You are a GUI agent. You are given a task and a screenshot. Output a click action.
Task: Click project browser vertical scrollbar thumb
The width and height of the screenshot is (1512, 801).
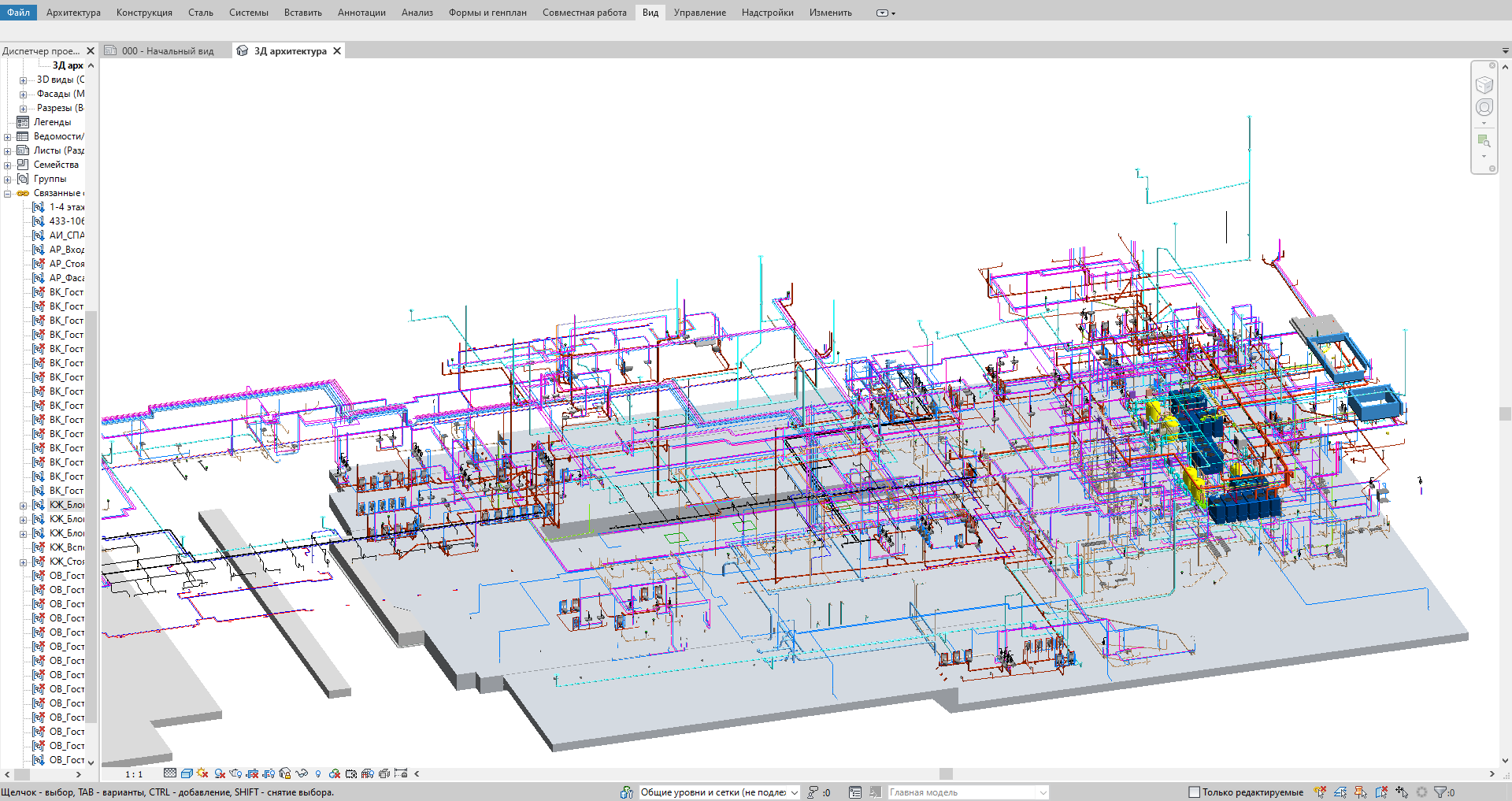click(91, 516)
